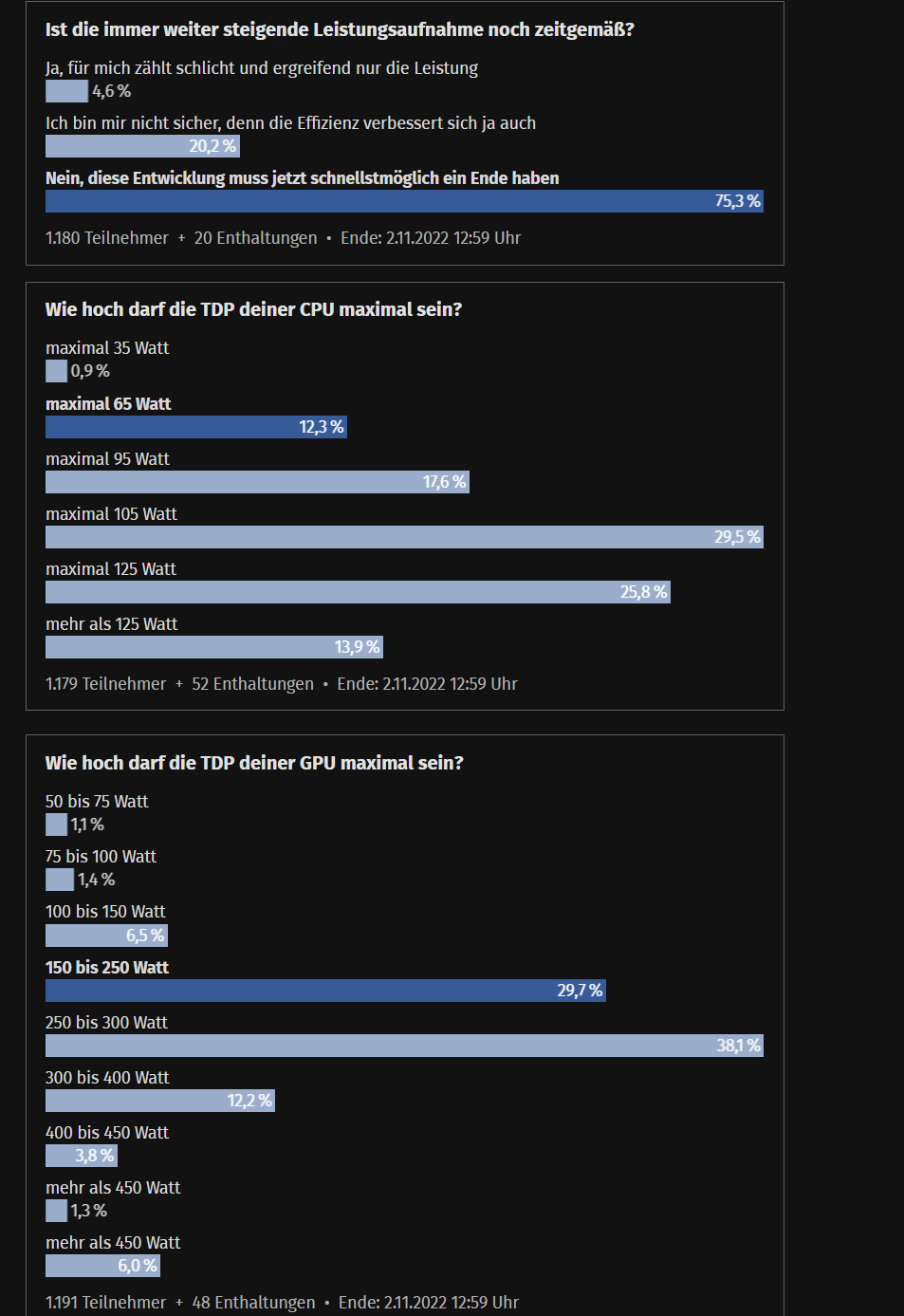This screenshot has width=904, height=1316.
Task: Click the small 4,6 % bar
Action: coord(66,91)
